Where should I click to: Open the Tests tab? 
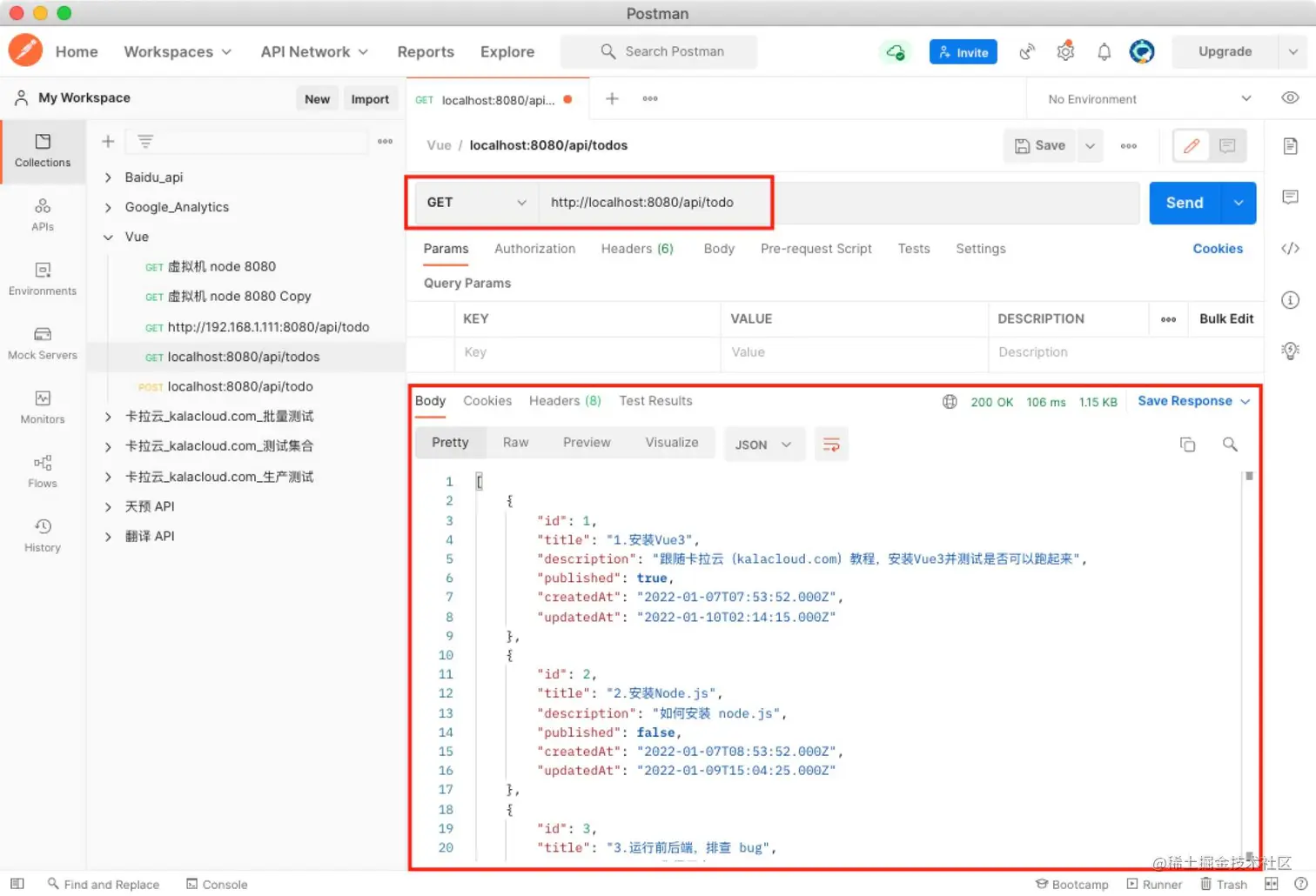914,249
